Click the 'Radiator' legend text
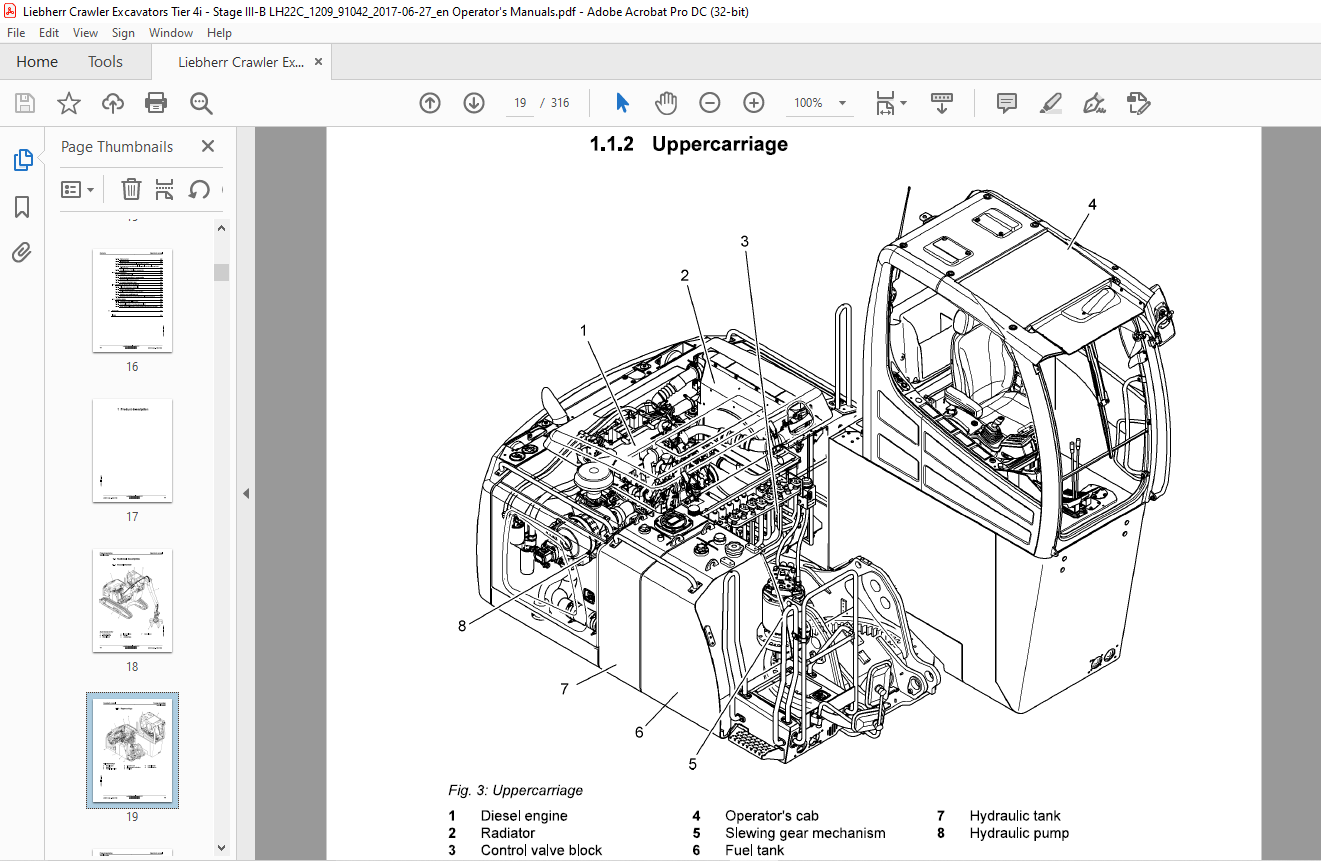The width and height of the screenshot is (1321, 861). pos(508,833)
